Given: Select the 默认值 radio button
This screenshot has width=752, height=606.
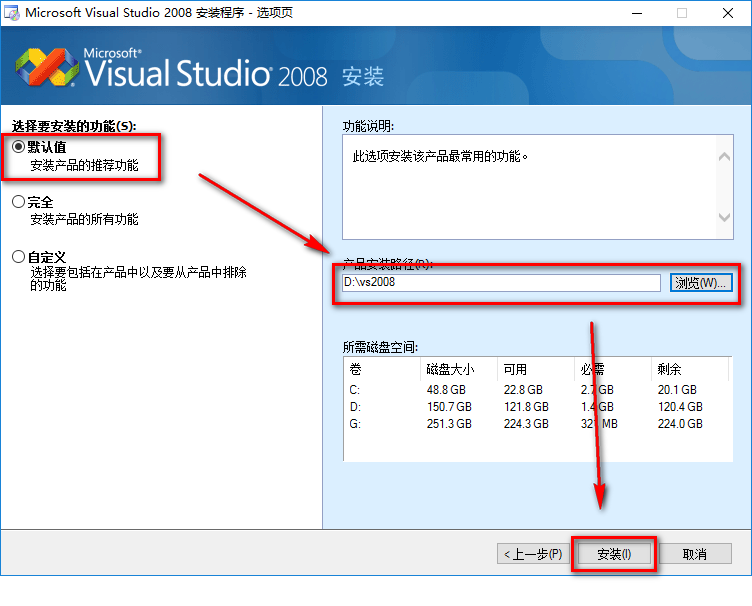Looking at the screenshot, I should click(x=18, y=147).
